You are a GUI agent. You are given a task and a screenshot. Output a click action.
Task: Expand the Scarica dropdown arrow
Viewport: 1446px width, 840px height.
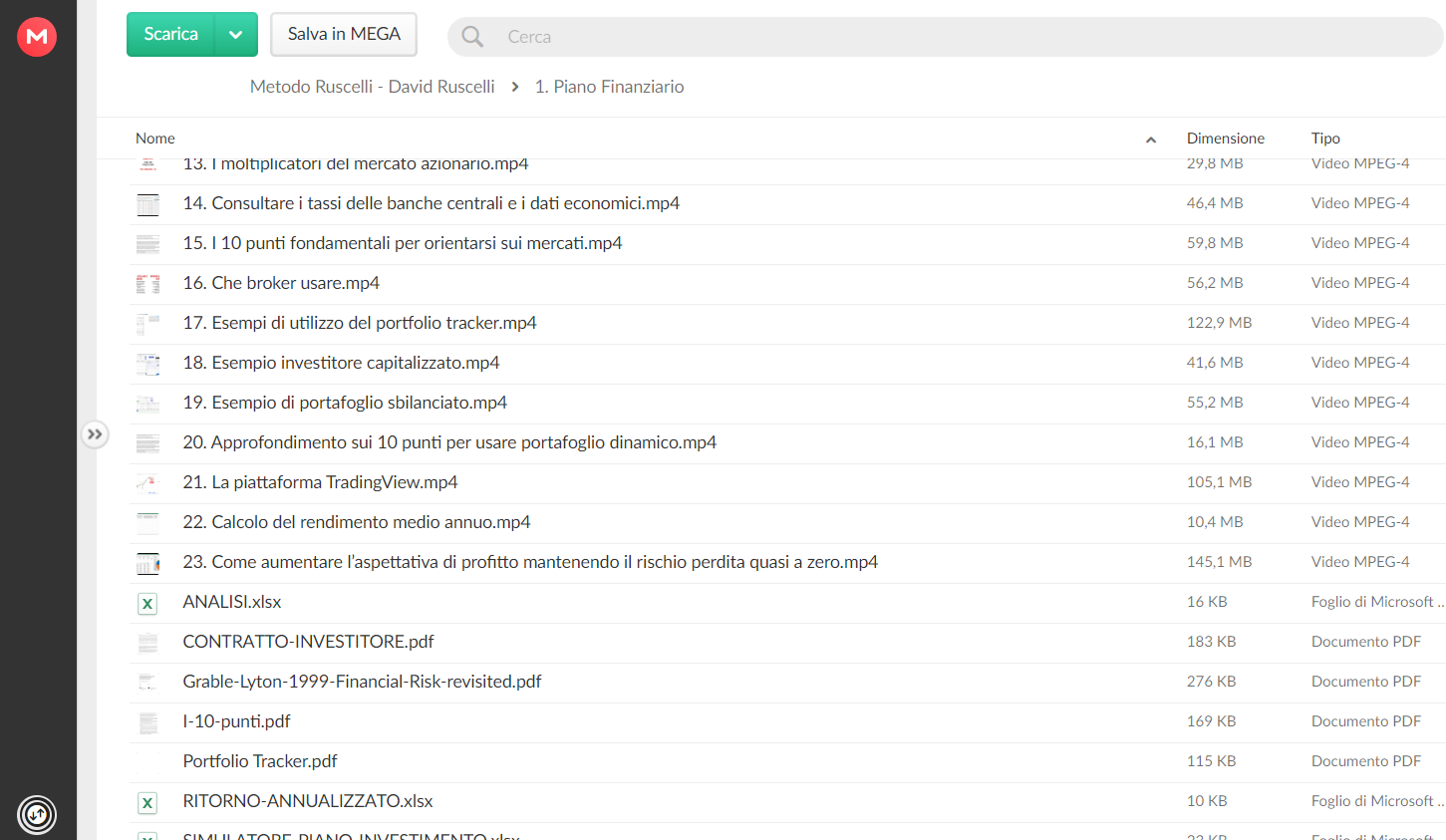coord(236,35)
